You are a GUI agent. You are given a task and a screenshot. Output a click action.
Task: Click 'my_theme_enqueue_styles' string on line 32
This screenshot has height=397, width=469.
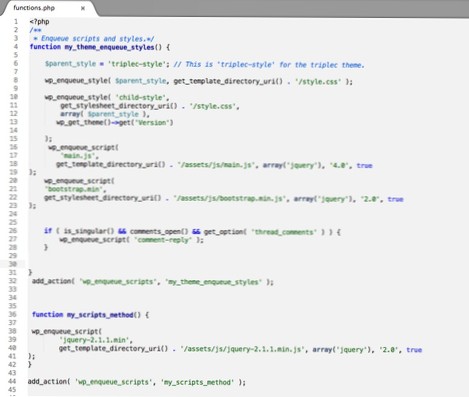(x=213, y=282)
